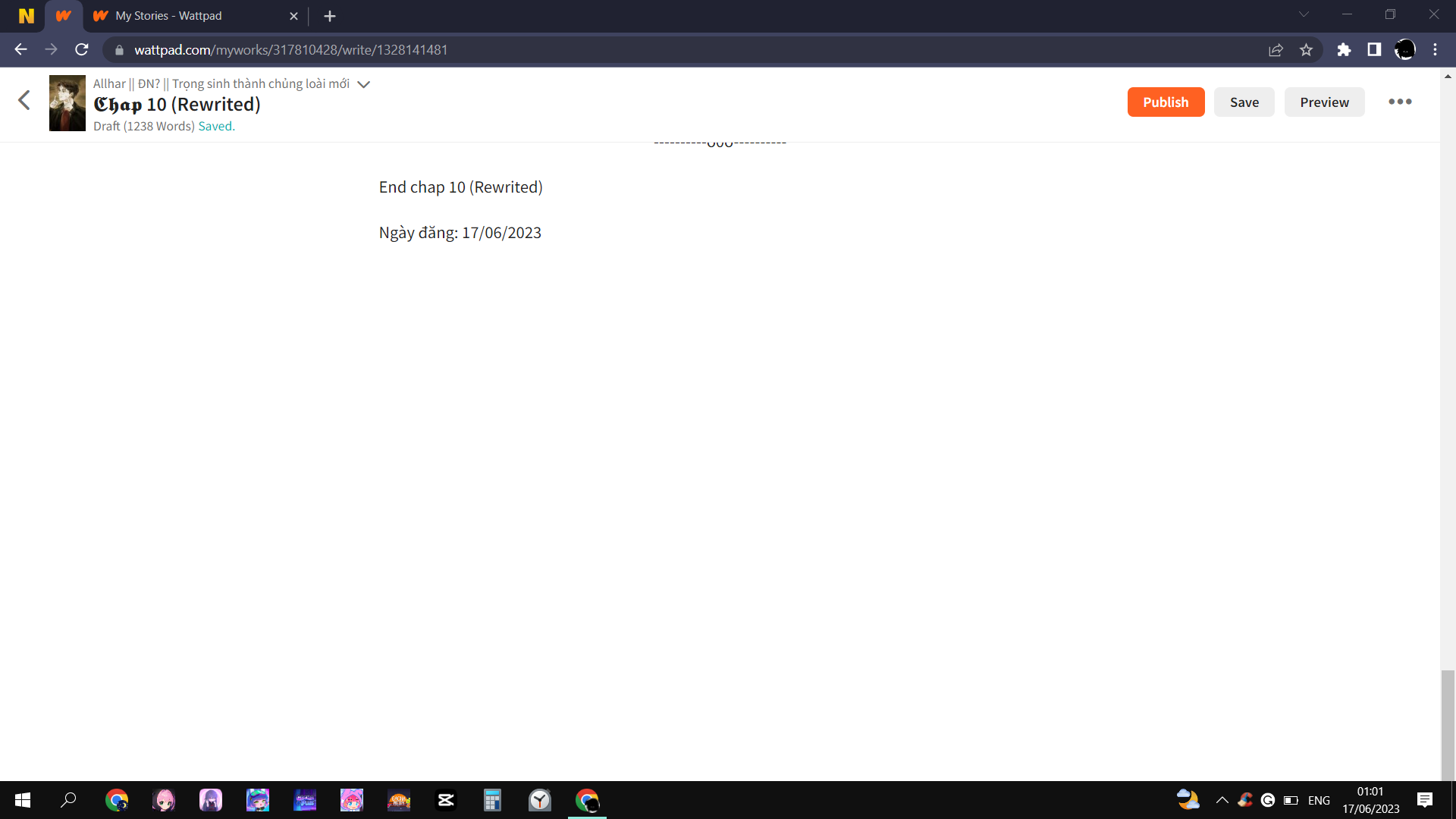Click the Preview button

tap(1324, 102)
